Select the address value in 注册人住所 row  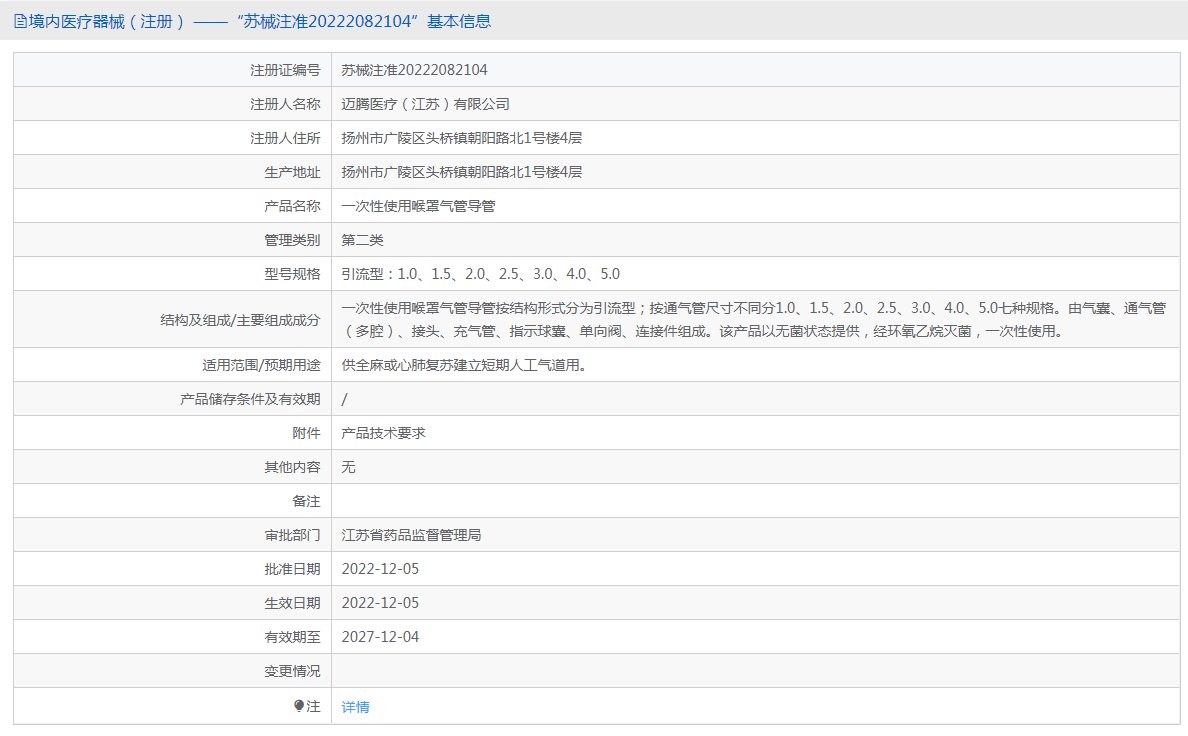click(461, 138)
